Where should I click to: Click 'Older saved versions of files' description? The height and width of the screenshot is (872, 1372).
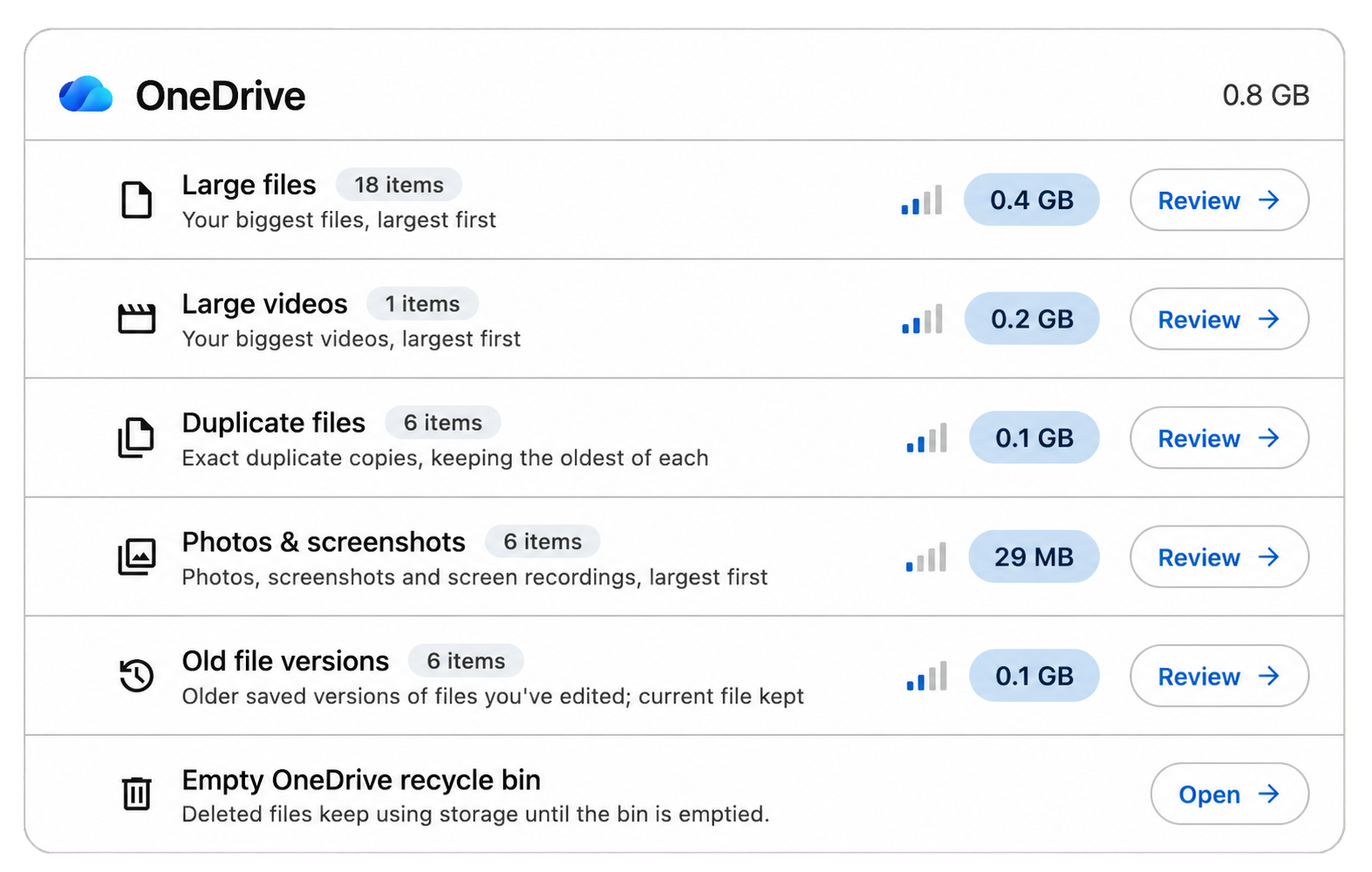click(x=493, y=696)
